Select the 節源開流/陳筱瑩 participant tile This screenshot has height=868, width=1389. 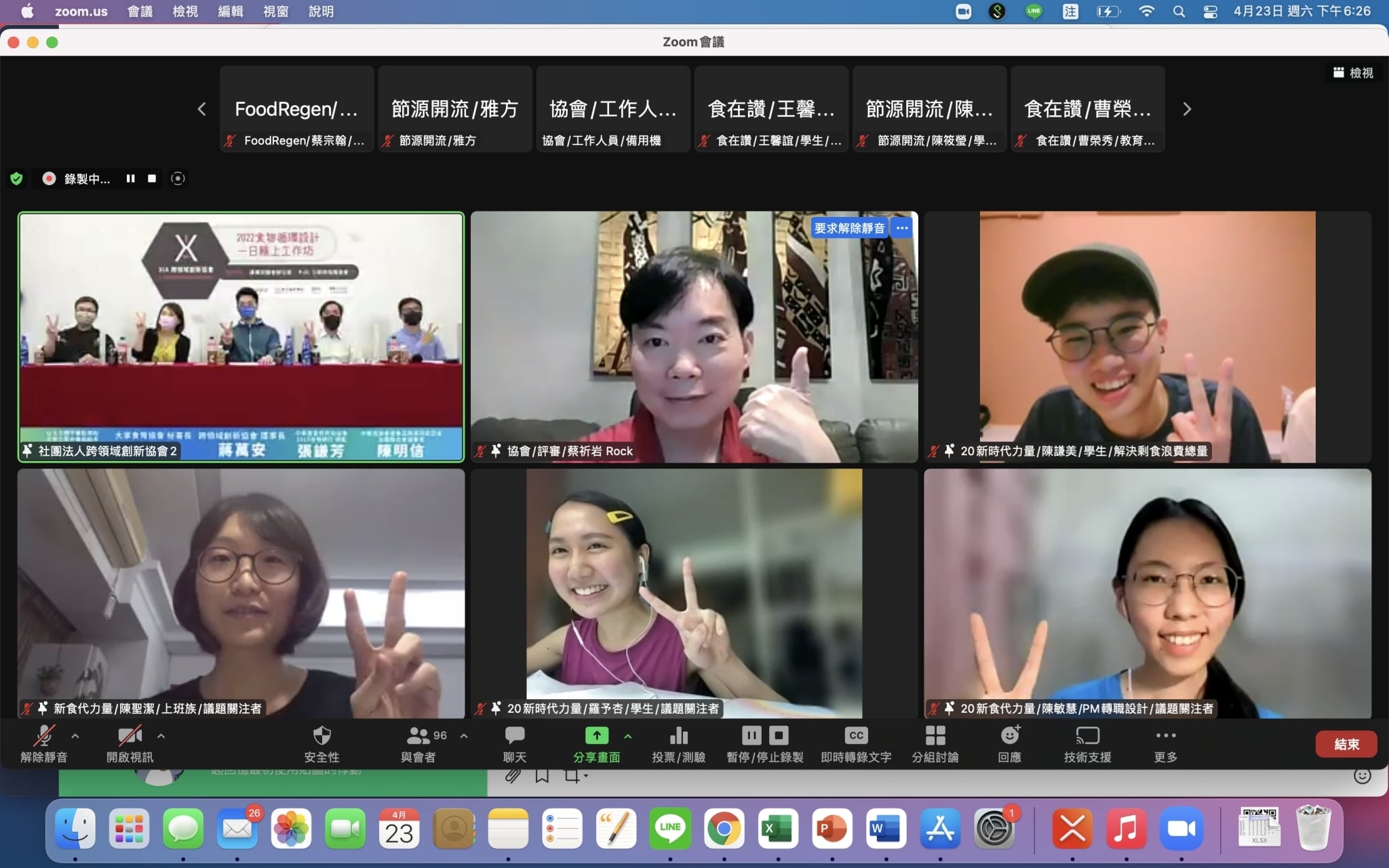pos(930,108)
